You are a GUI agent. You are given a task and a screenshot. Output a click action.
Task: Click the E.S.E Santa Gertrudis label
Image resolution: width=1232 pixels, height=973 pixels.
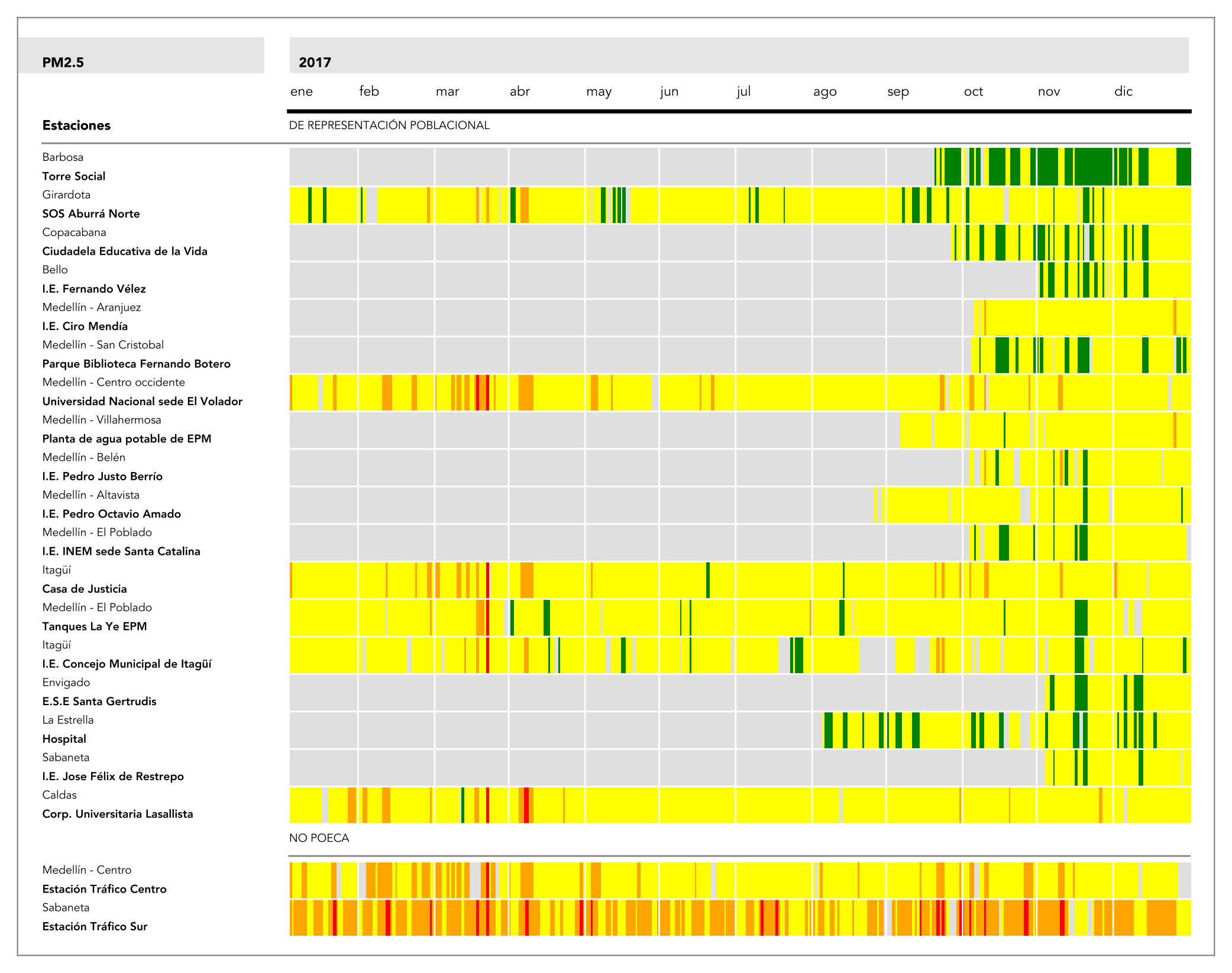click(x=99, y=702)
